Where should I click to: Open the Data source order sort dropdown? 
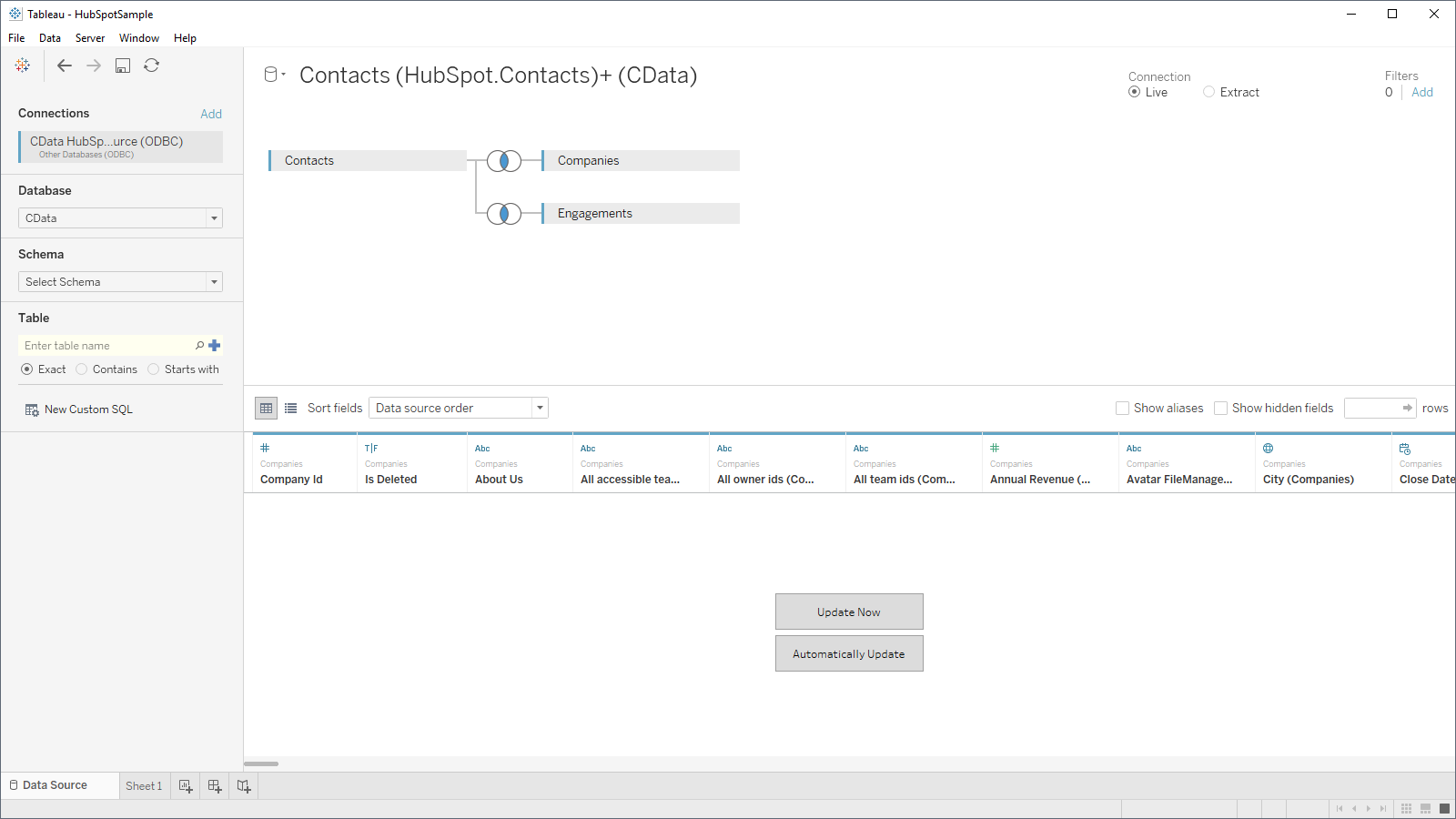pos(458,408)
